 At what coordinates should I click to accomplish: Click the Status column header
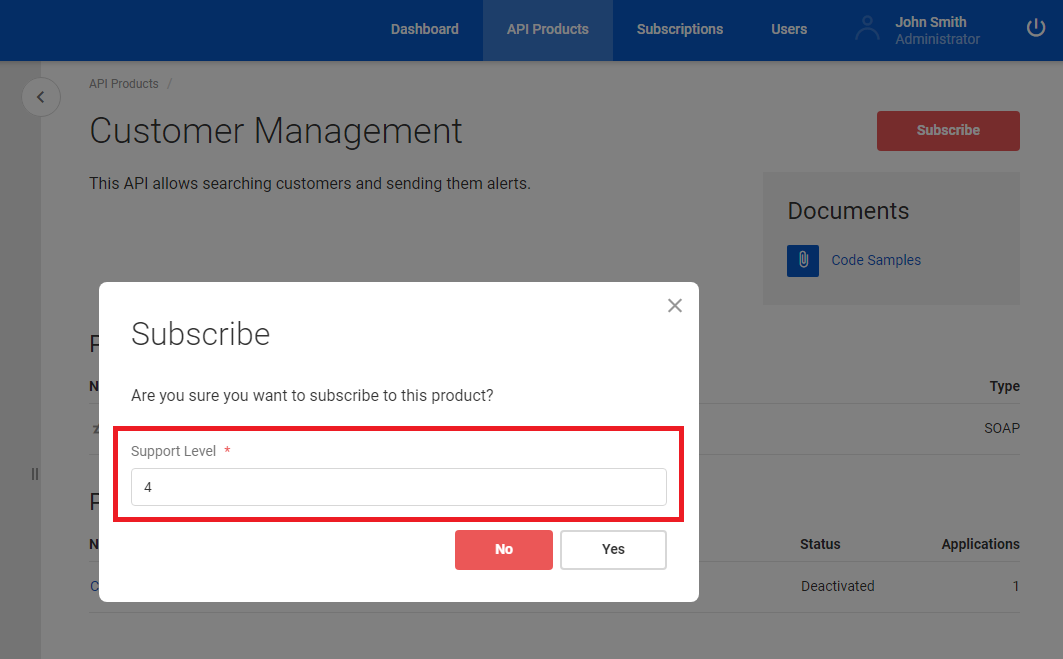point(820,544)
